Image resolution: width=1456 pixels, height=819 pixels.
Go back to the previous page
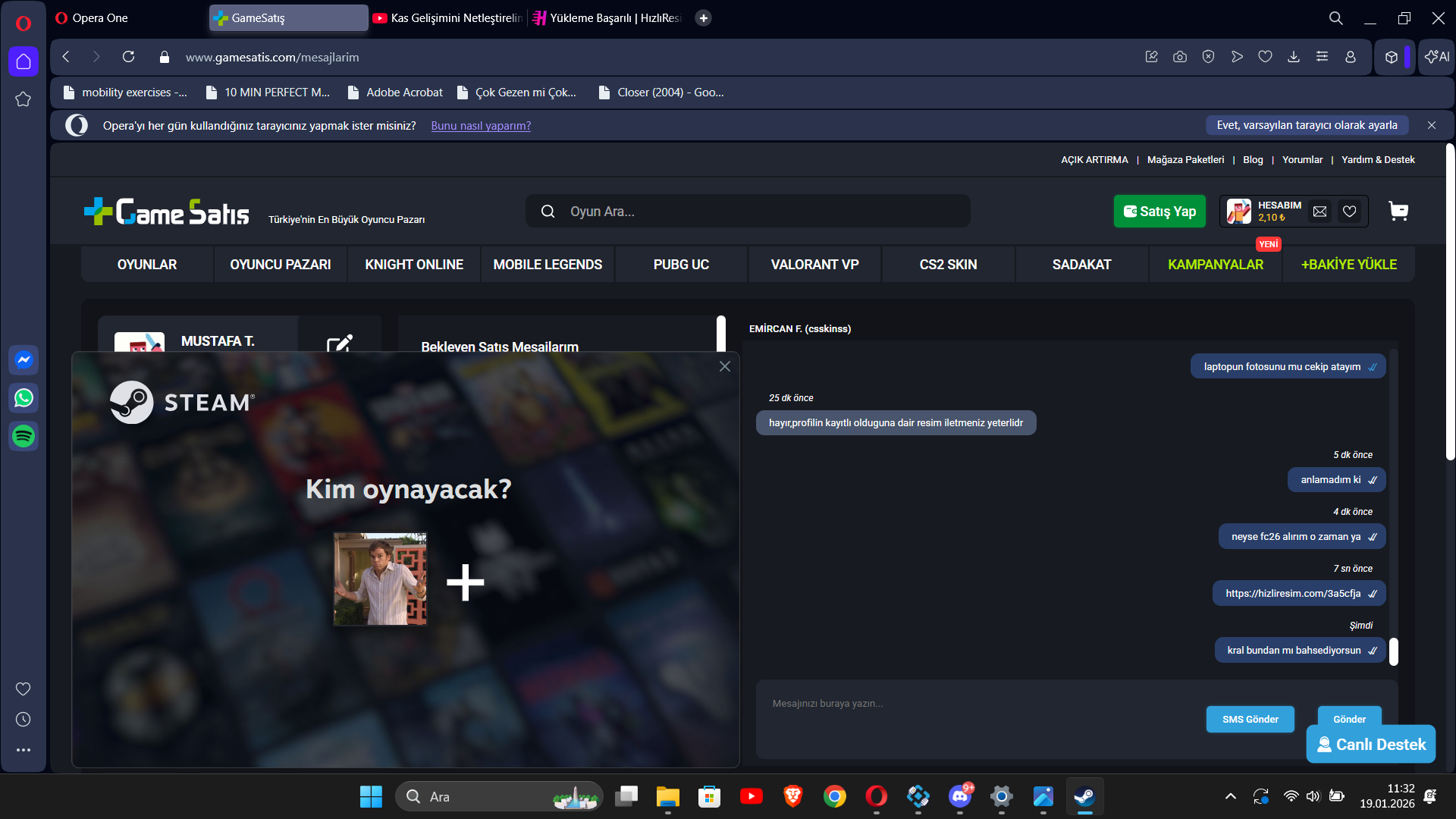click(66, 57)
